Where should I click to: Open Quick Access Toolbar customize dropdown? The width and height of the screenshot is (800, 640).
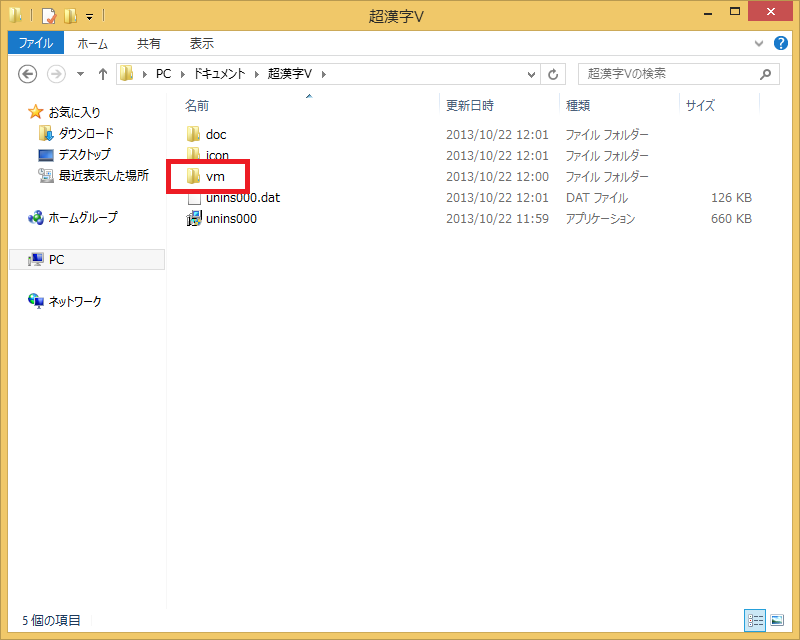[90, 16]
